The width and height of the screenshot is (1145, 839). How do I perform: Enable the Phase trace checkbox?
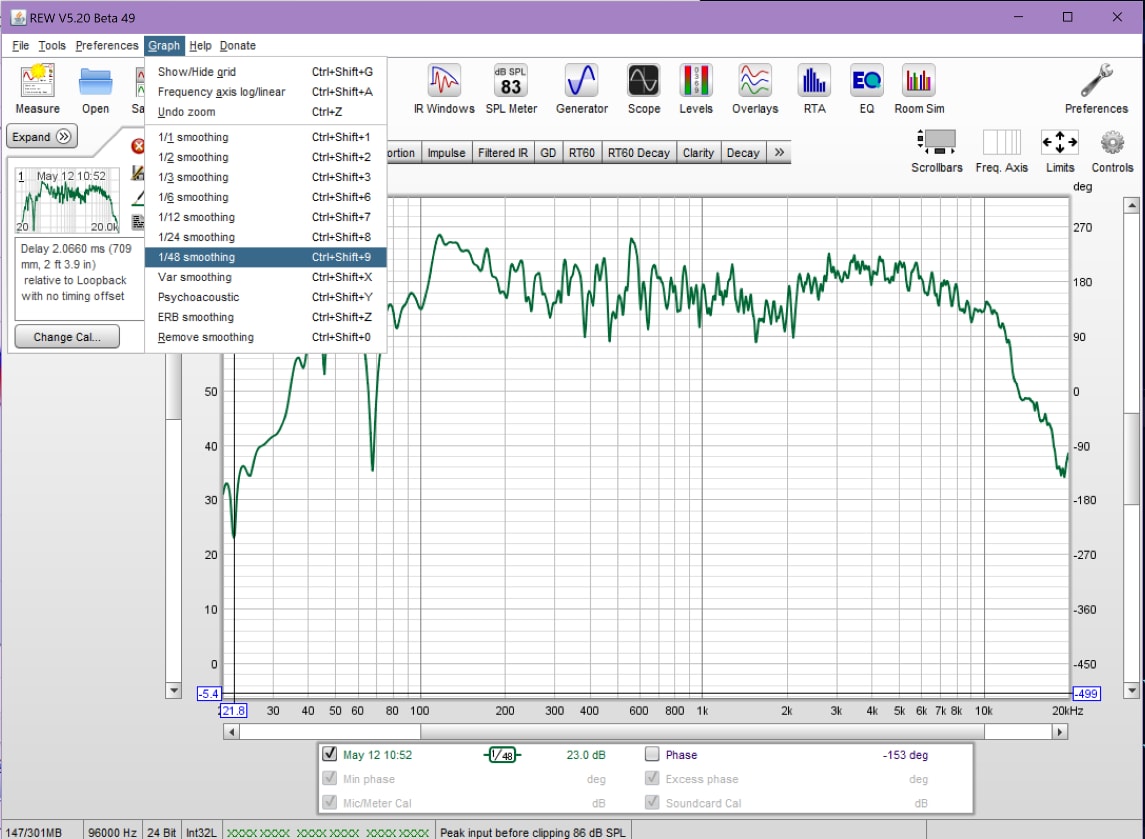point(652,754)
